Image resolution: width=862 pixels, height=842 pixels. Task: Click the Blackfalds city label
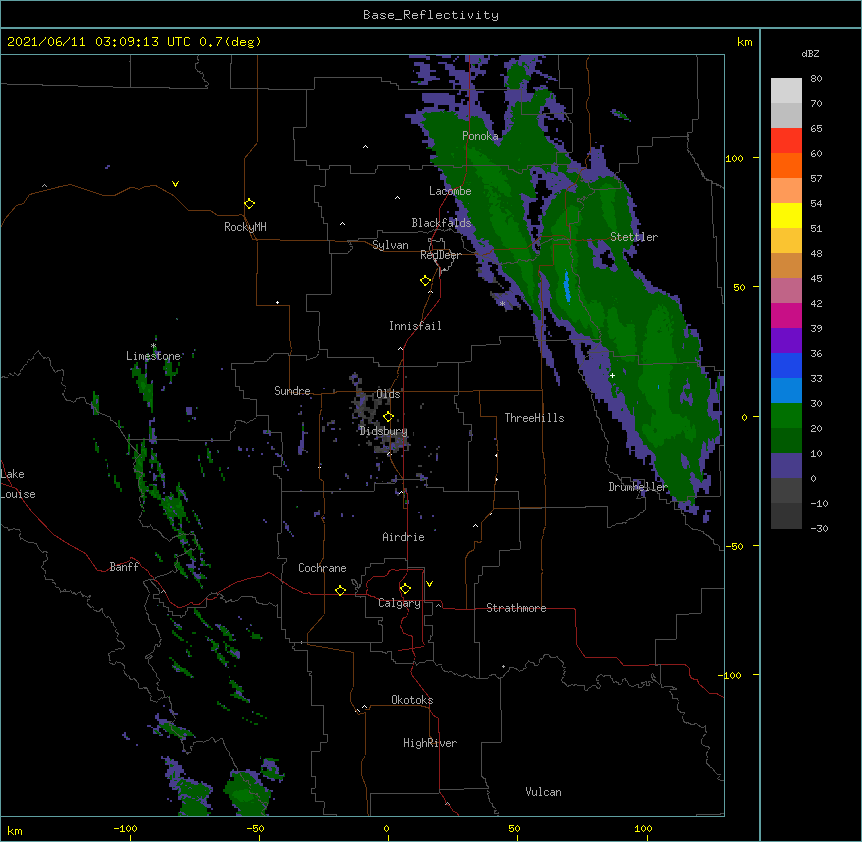pyautogui.click(x=441, y=223)
